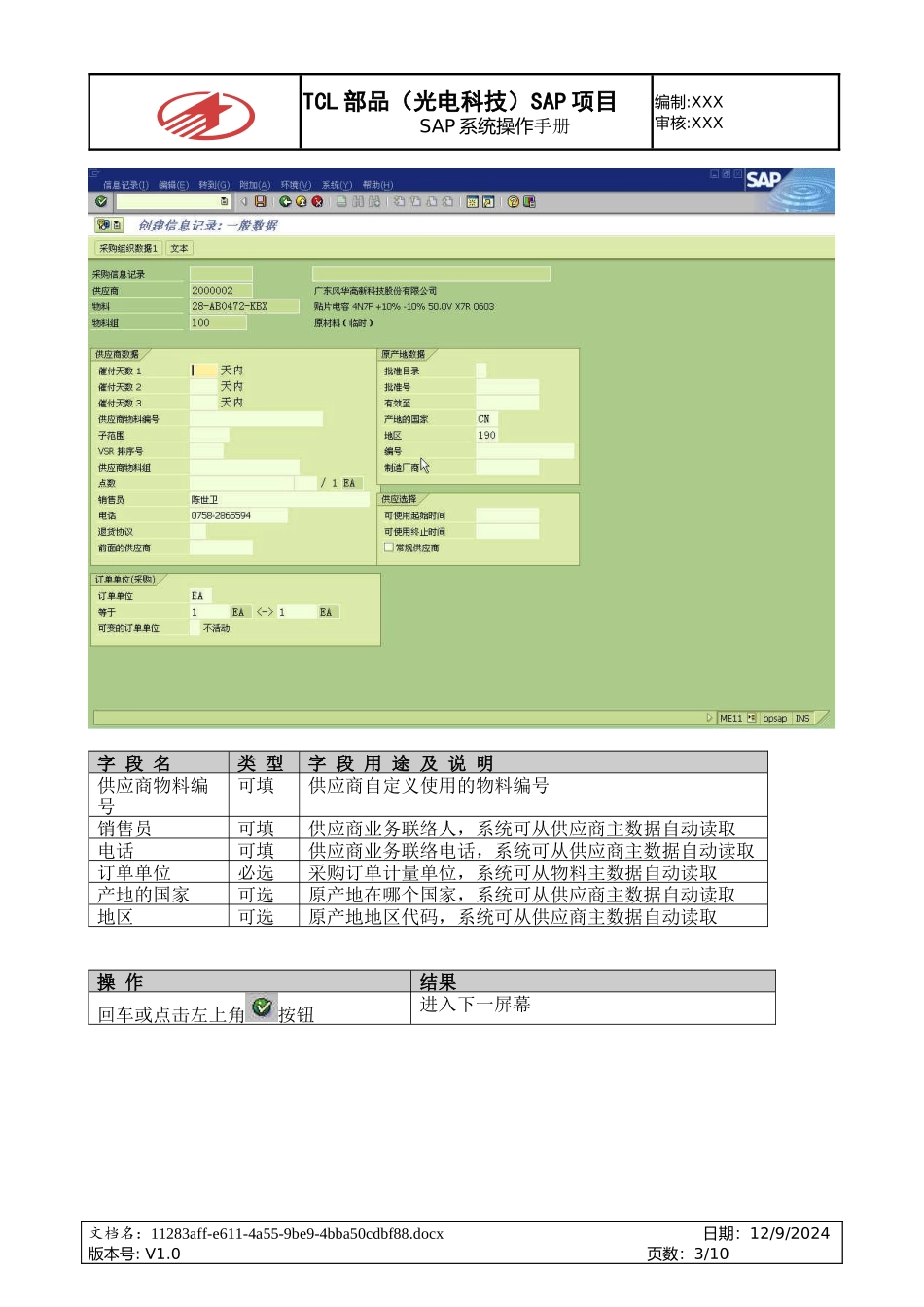Expand the status bar message triangle

pyautogui.click(x=709, y=718)
